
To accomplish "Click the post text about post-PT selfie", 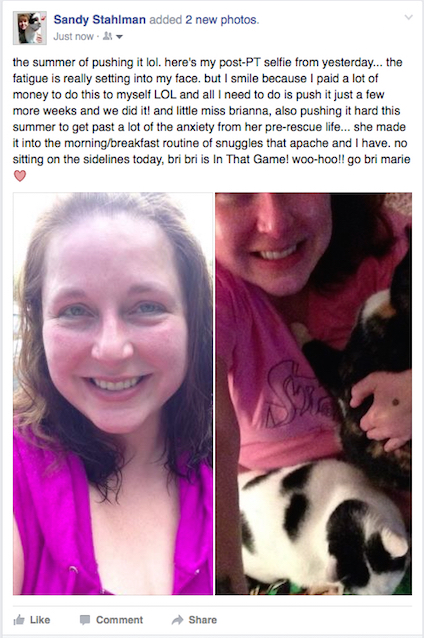I will click(x=211, y=111).
